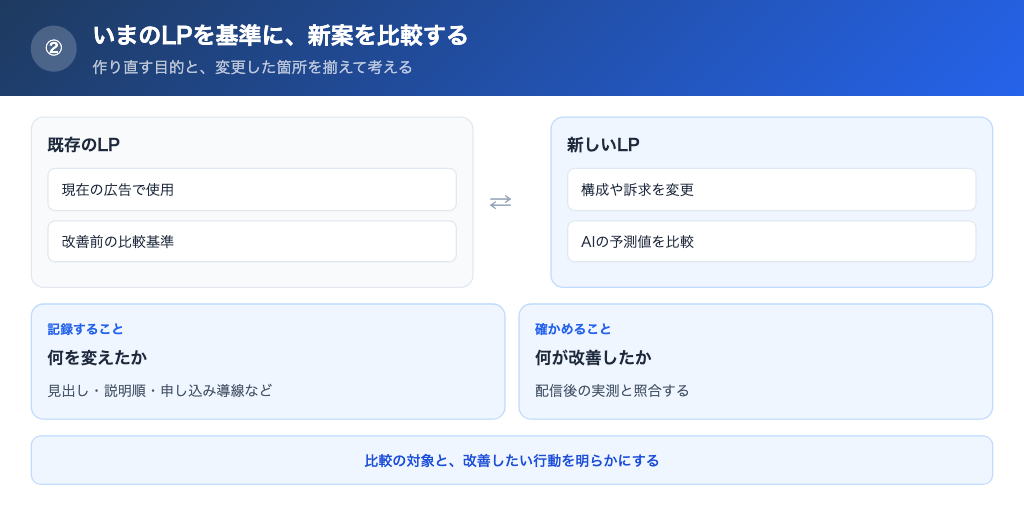Click the 記録すること label

86,329
